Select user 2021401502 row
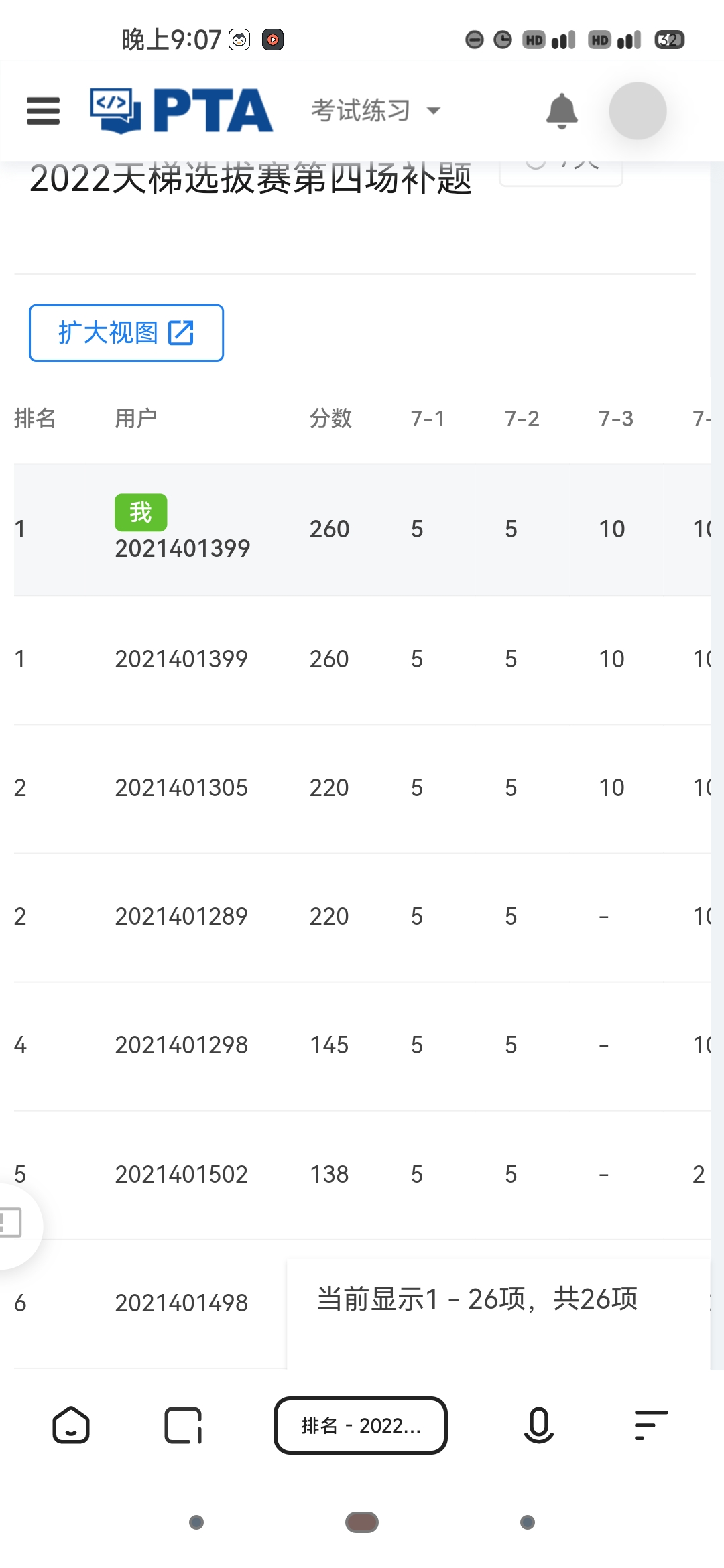This screenshot has width=724, height=1568. (x=181, y=1175)
